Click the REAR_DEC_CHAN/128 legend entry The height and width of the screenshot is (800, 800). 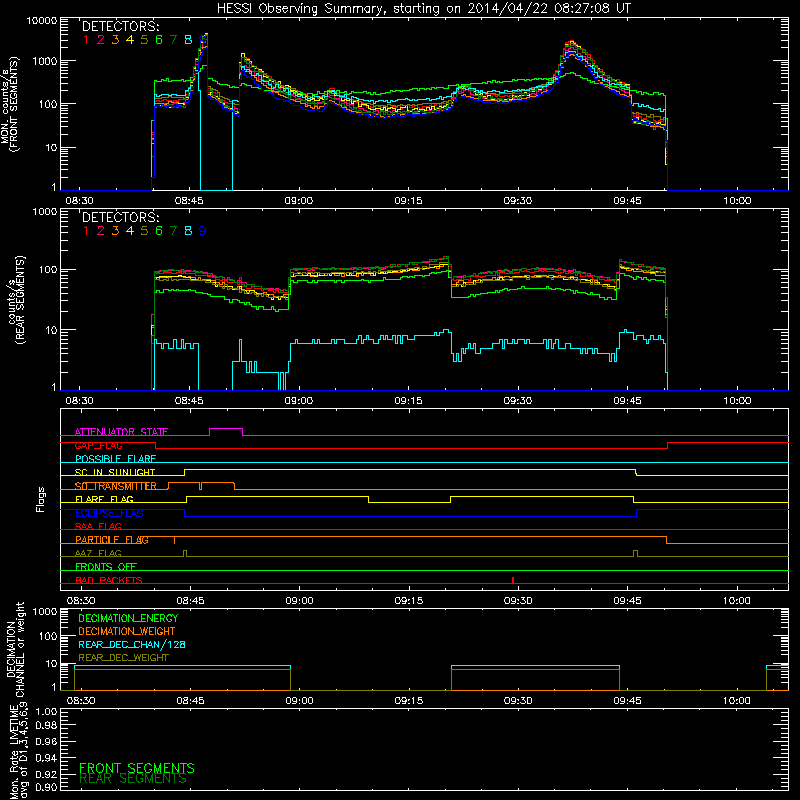click(x=132, y=644)
